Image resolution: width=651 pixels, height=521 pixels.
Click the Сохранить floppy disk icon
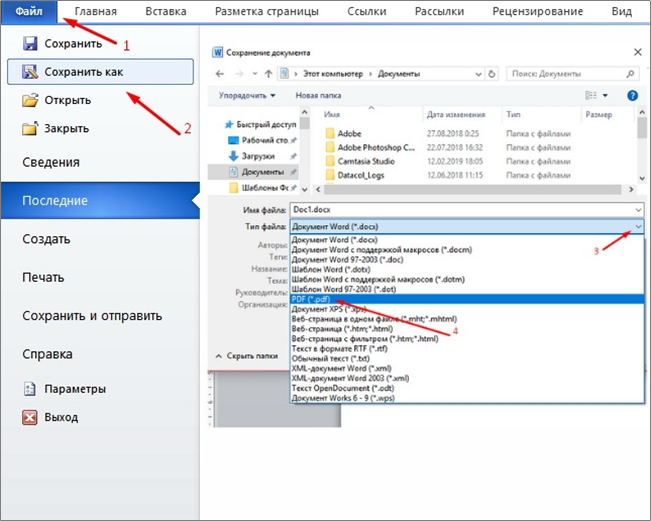30,44
